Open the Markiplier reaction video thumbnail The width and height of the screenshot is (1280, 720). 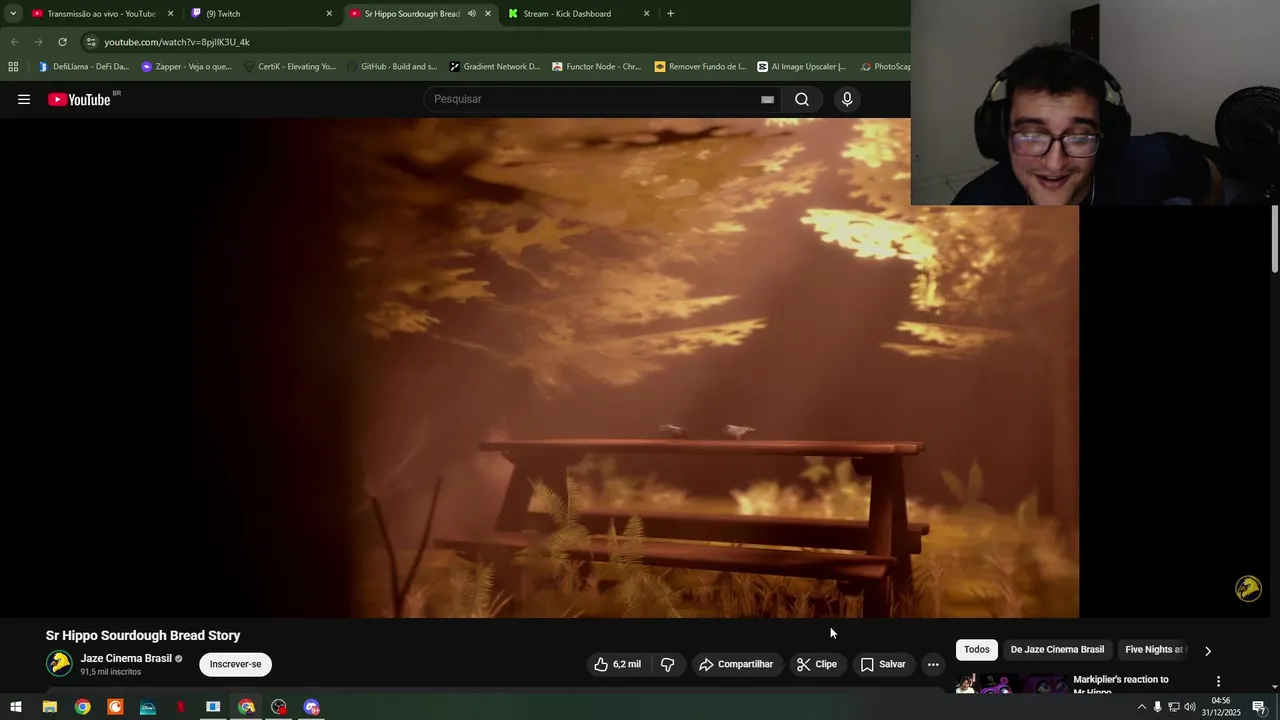point(1010,684)
